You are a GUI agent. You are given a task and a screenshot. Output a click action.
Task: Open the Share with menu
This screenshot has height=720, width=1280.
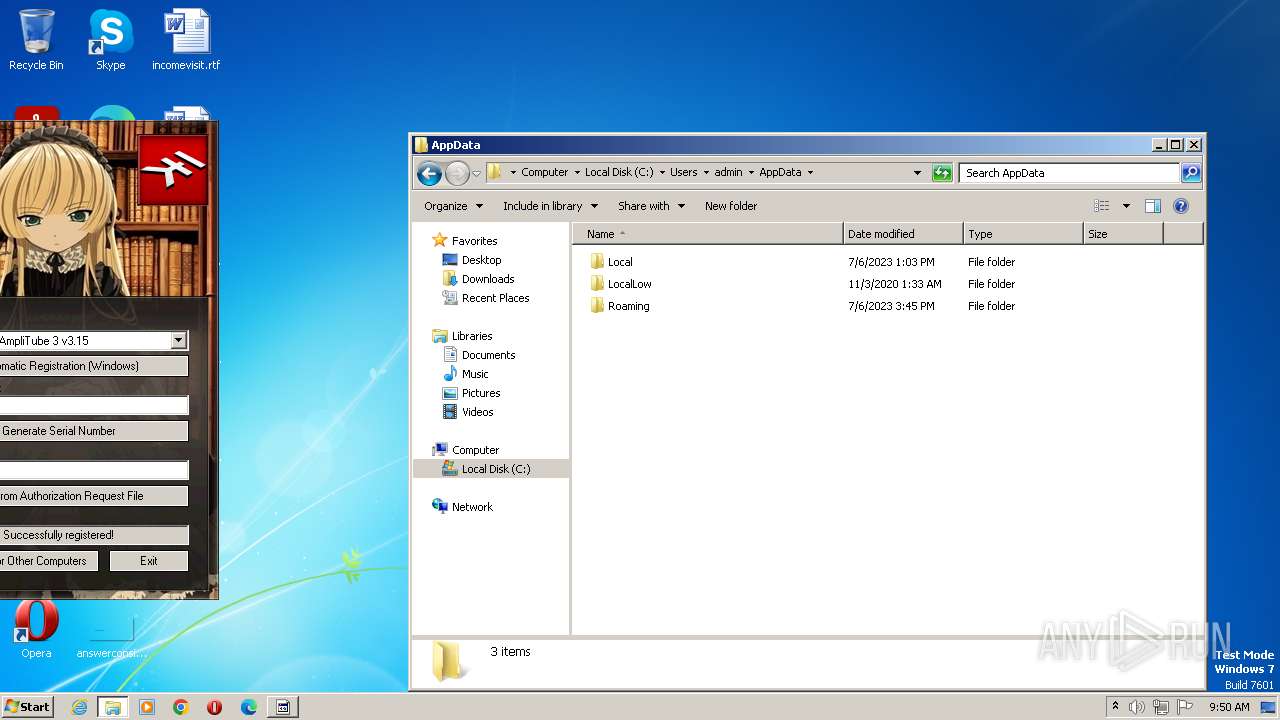[x=651, y=206]
